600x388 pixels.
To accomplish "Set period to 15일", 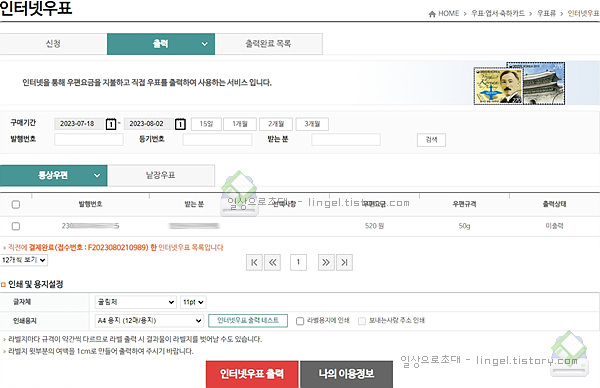I will (x=206, y=124).
